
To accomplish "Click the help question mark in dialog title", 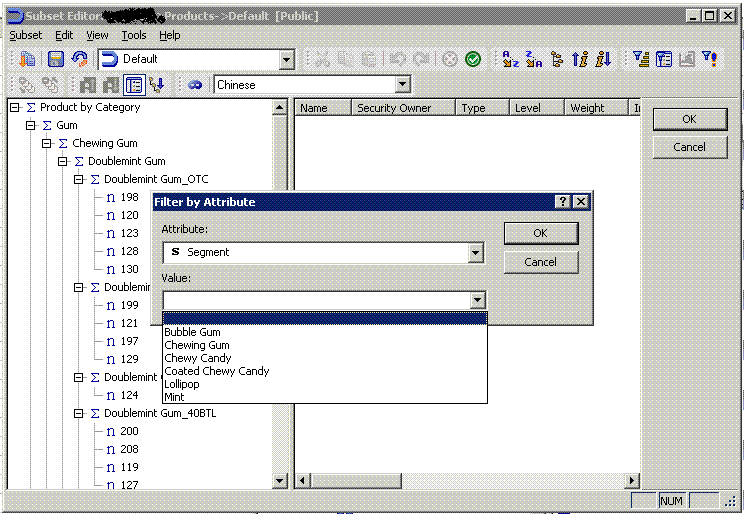I will pyautogui.click(x=563, y=202).
